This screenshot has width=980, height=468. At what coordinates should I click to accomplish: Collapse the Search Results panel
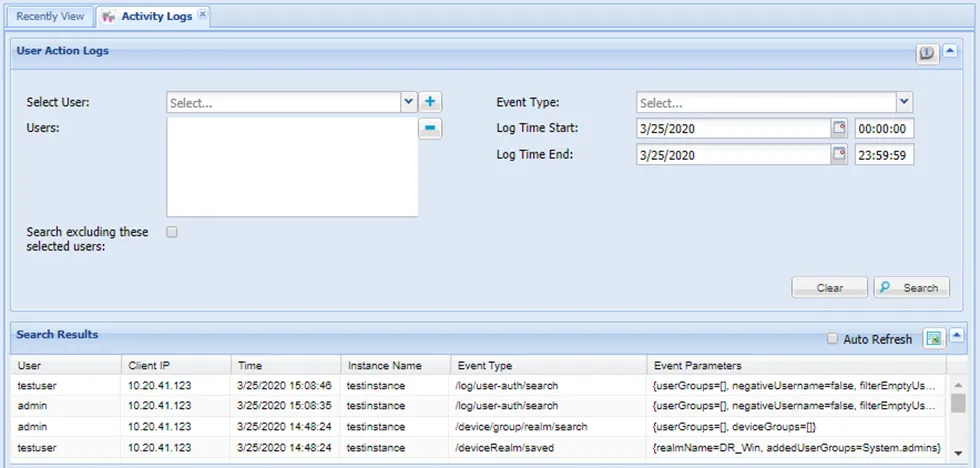[957, 336]
